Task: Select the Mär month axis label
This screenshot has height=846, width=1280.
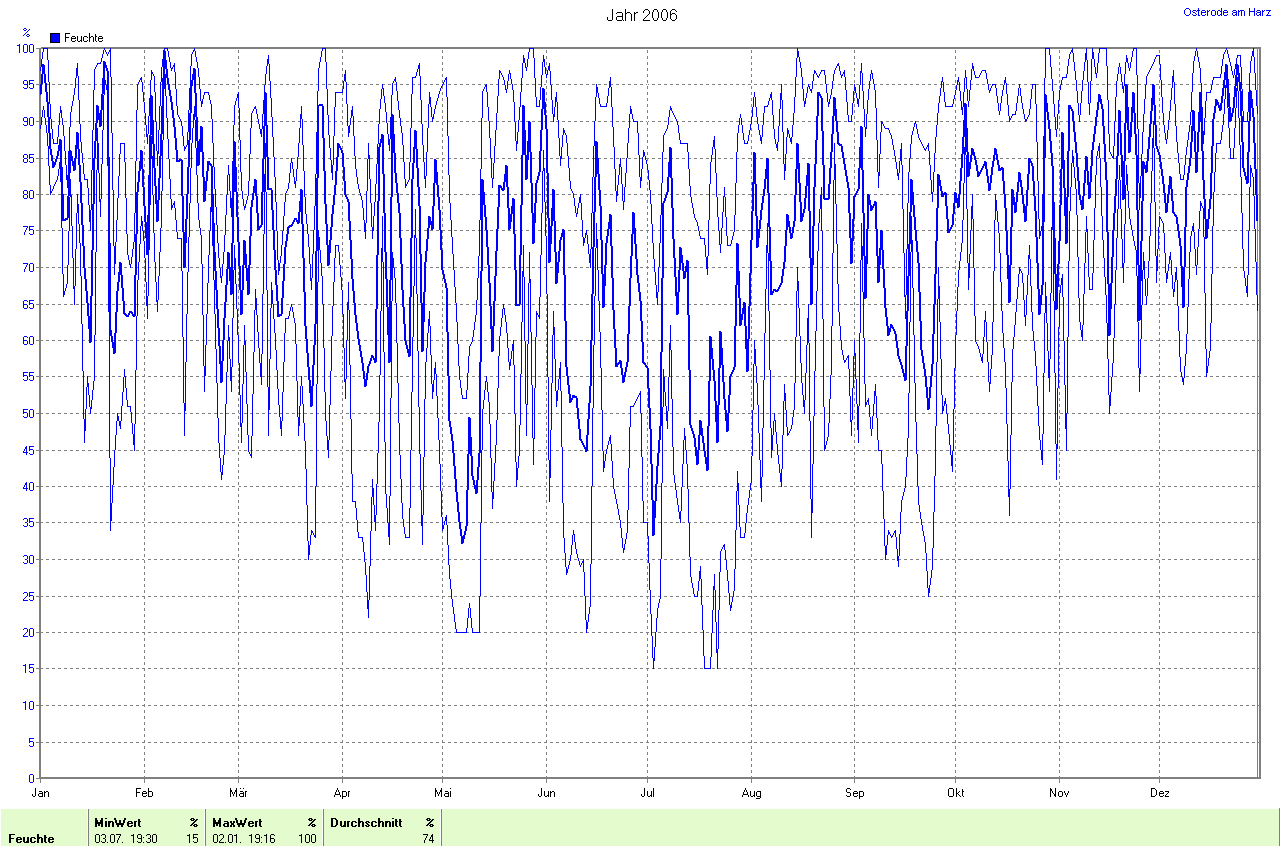Action: pyautogui.click(x=238, y=793)
